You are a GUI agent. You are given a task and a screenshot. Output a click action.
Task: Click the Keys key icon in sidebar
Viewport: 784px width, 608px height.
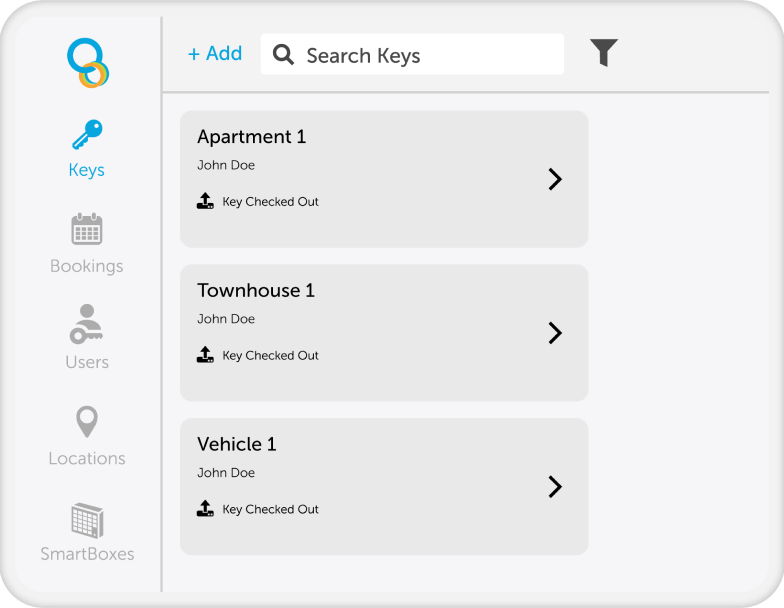pyautogui.click(x=87, y=134)
